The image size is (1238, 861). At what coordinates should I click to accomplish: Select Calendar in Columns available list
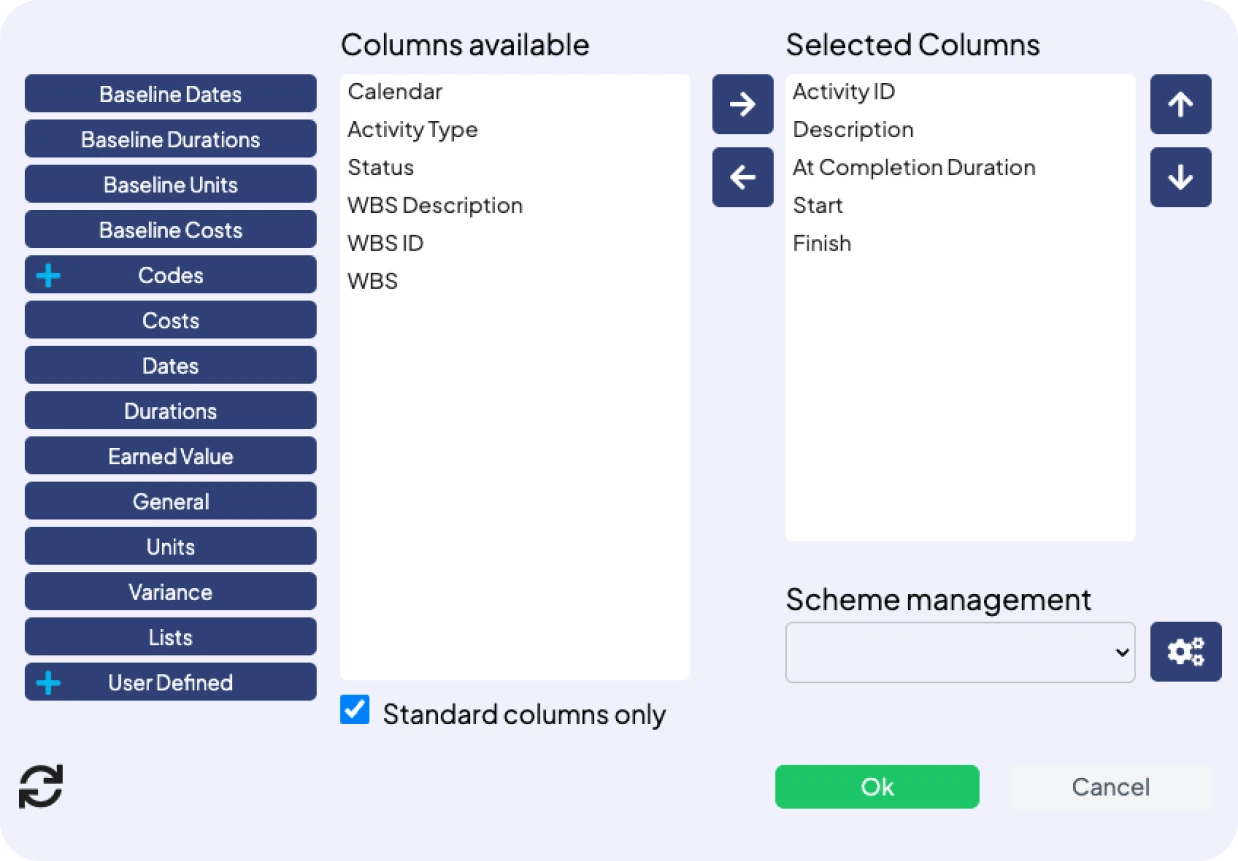tap(395, 91)
